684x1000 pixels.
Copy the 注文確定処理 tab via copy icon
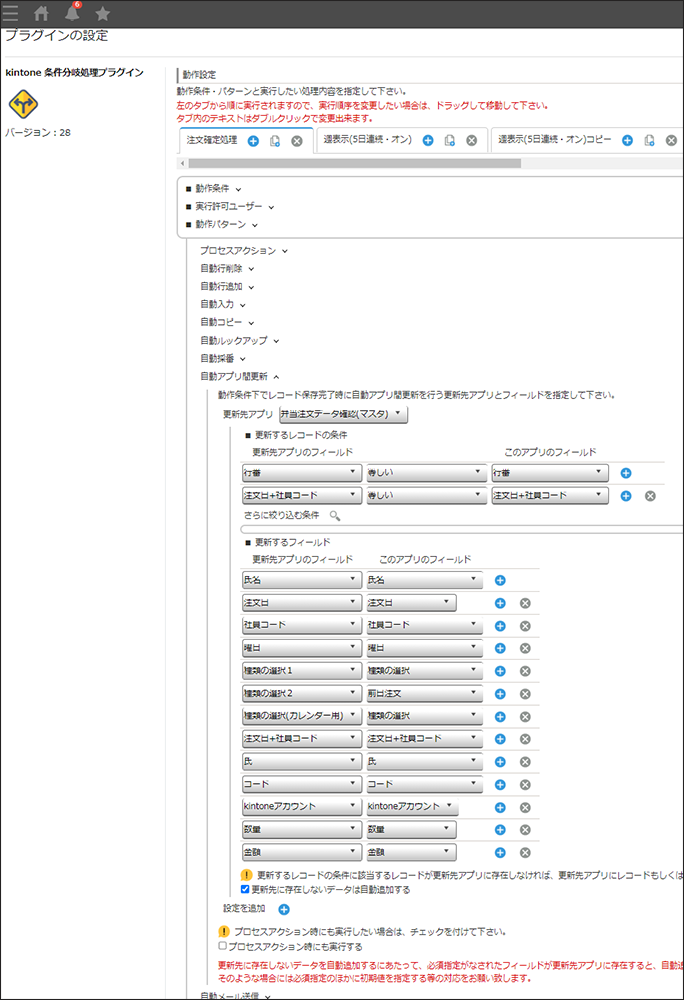[x=275, y=141]
